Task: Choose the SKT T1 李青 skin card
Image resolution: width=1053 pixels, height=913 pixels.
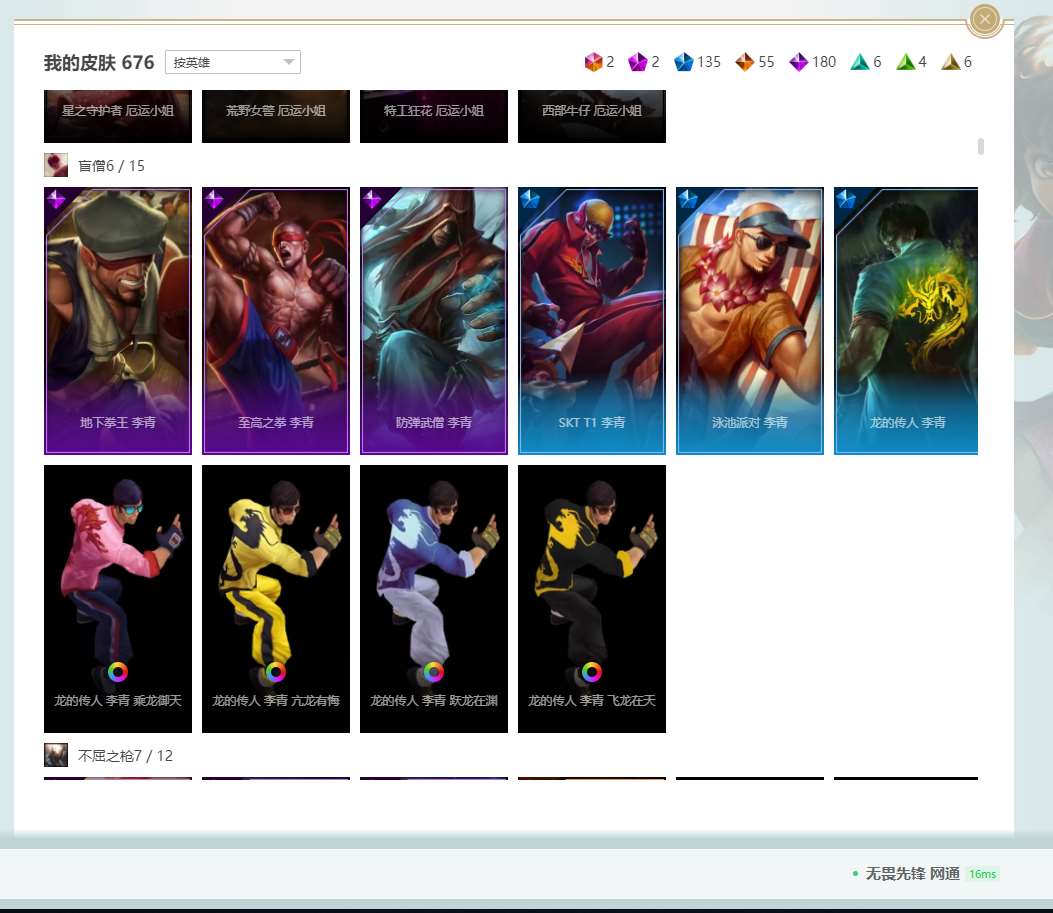Action: [592, 321]
